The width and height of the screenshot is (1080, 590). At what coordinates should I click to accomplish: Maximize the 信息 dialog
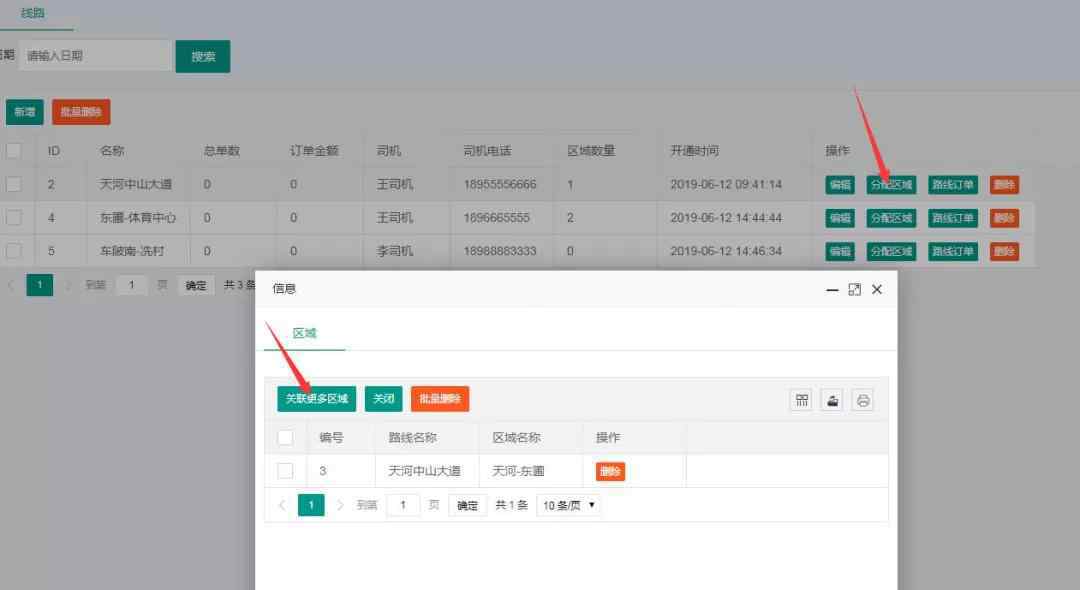[x=854, y=290]
